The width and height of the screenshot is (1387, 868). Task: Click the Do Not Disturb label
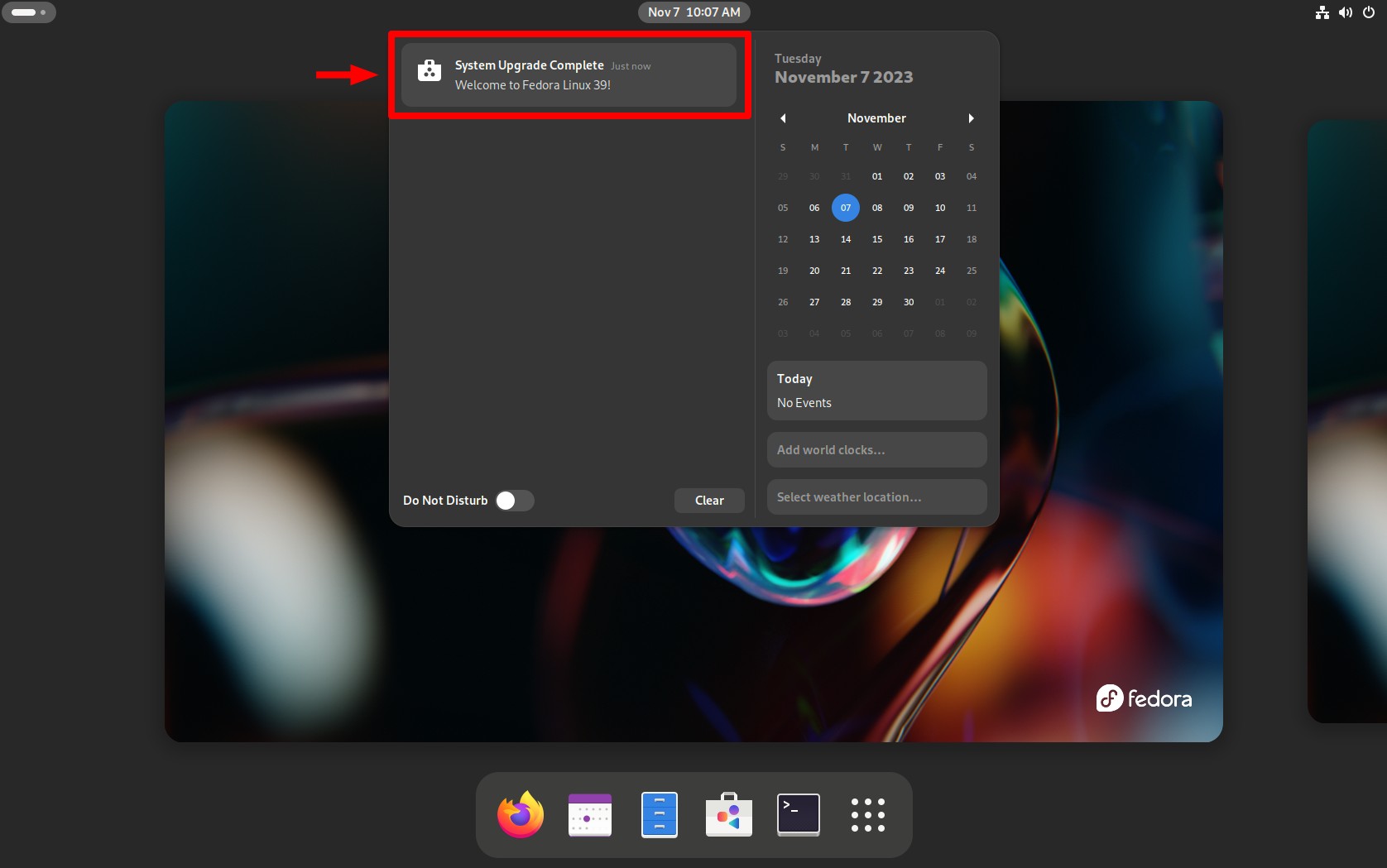[x=445, y=501]
